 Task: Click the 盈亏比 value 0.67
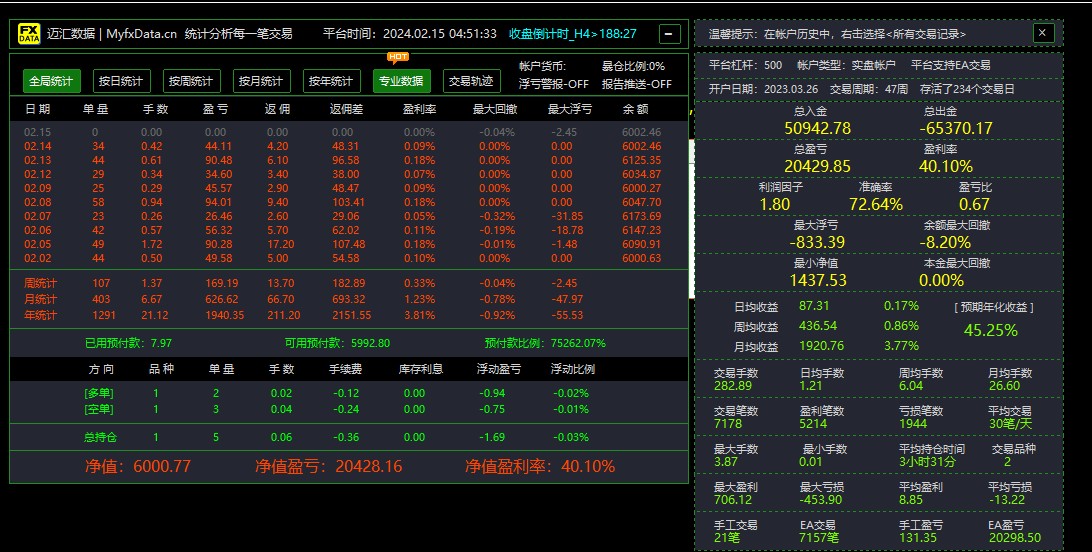pos(974,205)
